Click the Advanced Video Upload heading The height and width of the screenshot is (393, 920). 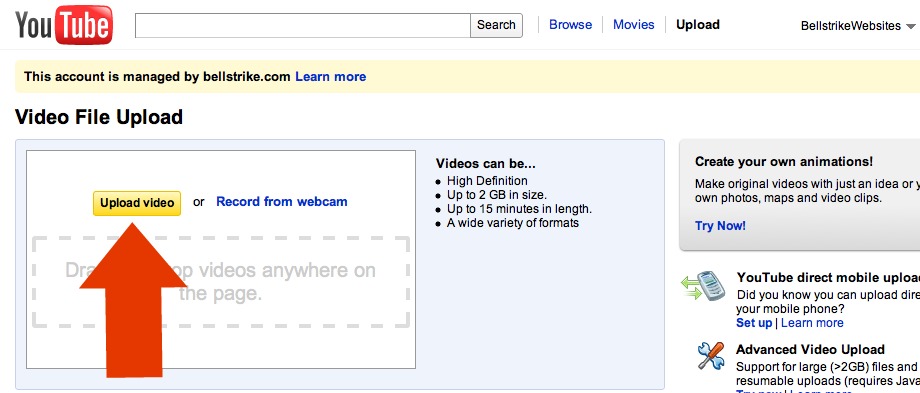(810, 350)
